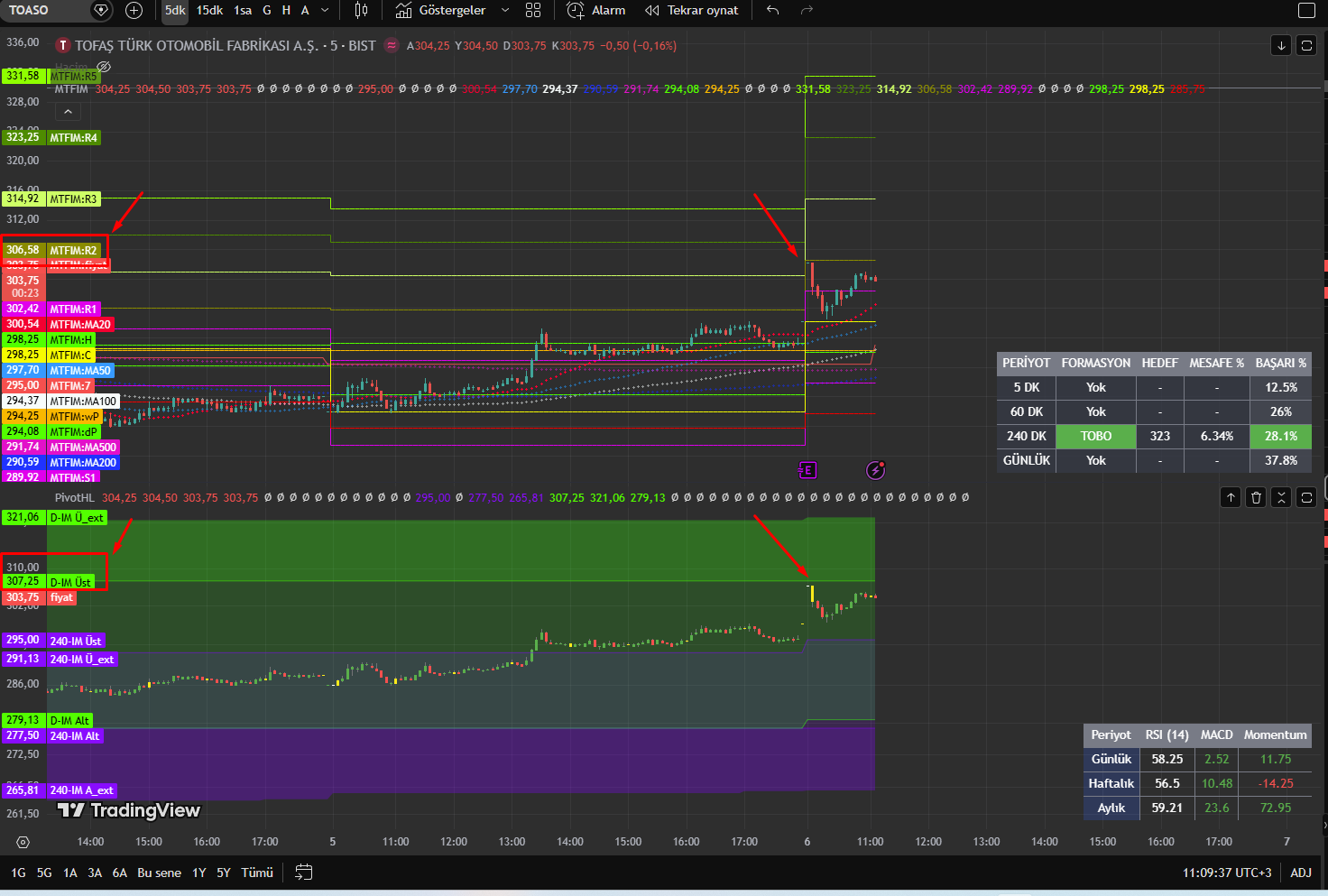Set date range to 1A

click(69, 873)
